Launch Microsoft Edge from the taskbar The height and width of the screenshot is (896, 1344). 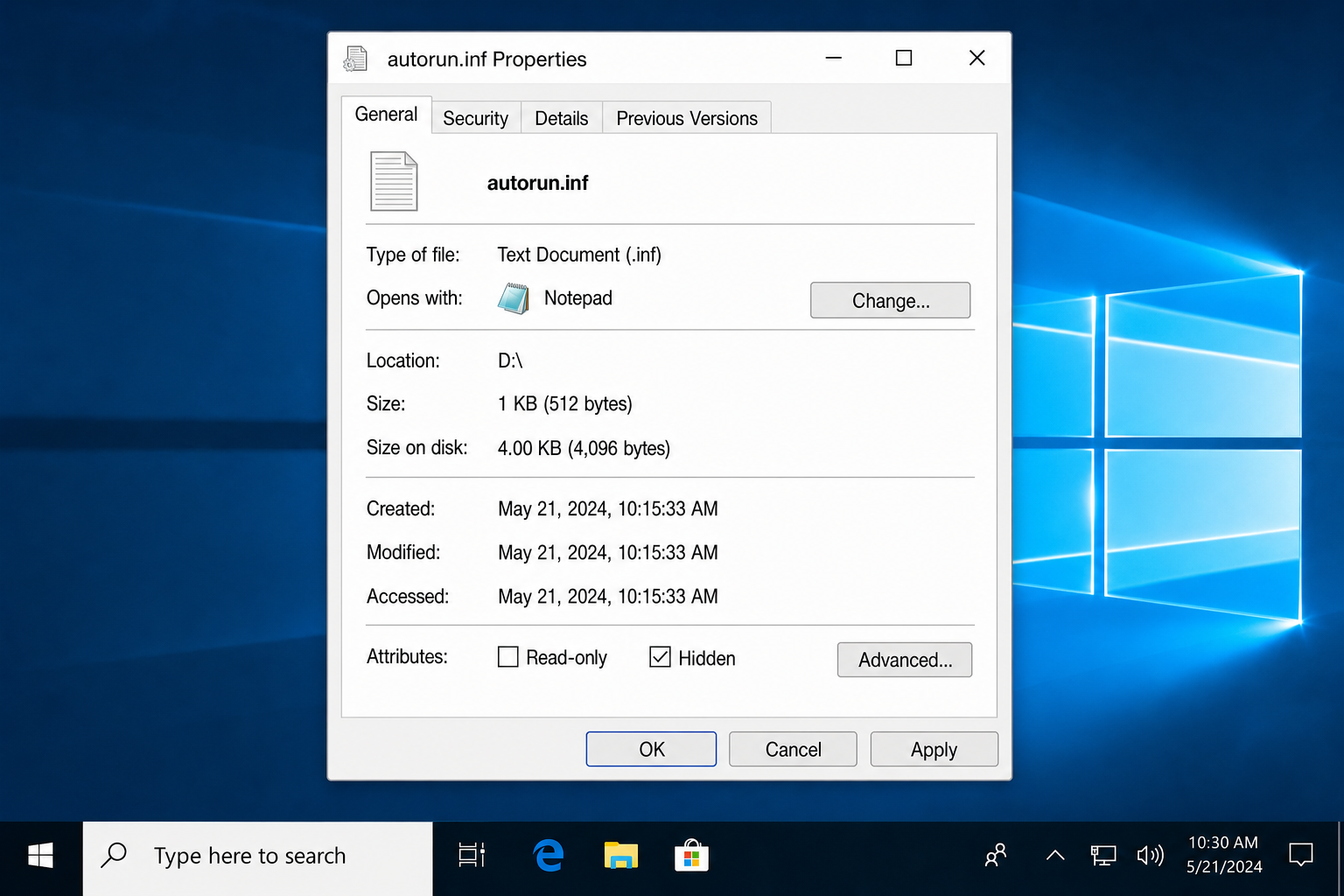(x=549, y=856)
